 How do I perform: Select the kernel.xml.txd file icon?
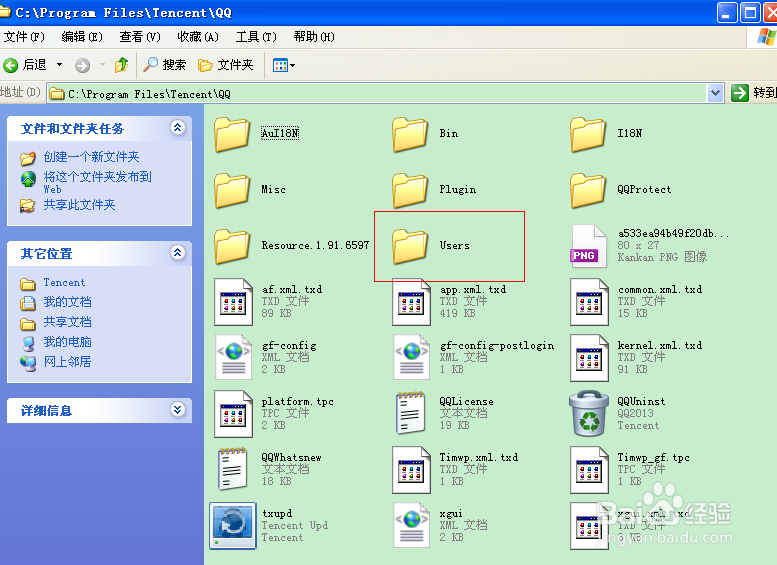point(589,358)
